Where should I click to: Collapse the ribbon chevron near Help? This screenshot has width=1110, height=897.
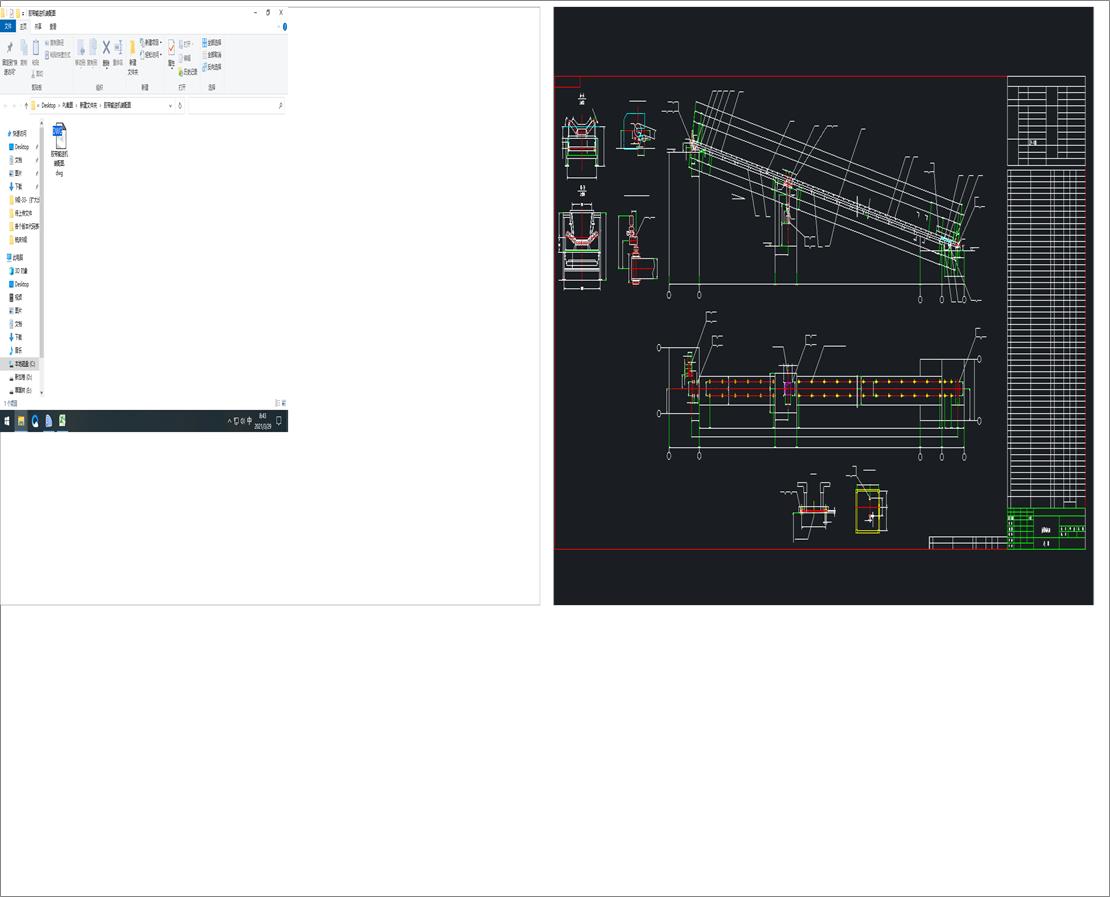click(278, 27)
